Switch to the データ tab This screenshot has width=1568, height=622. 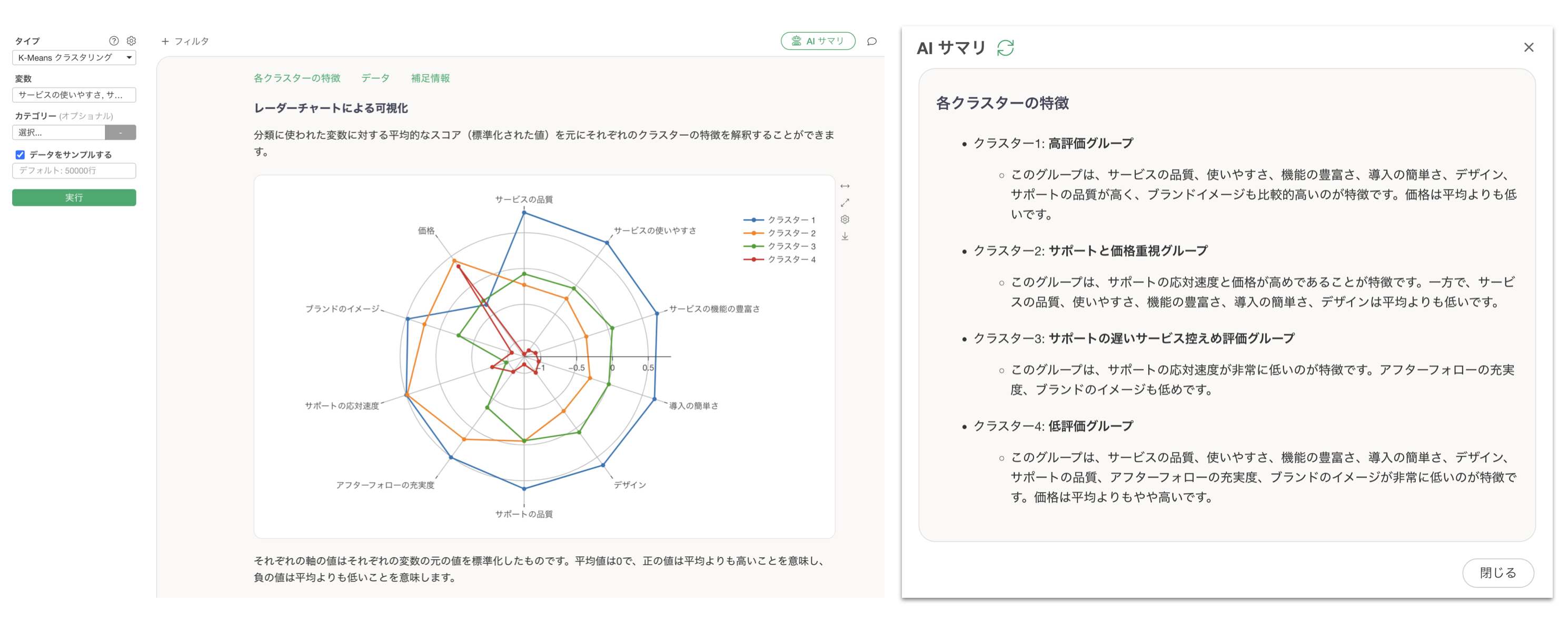(375, 78)
